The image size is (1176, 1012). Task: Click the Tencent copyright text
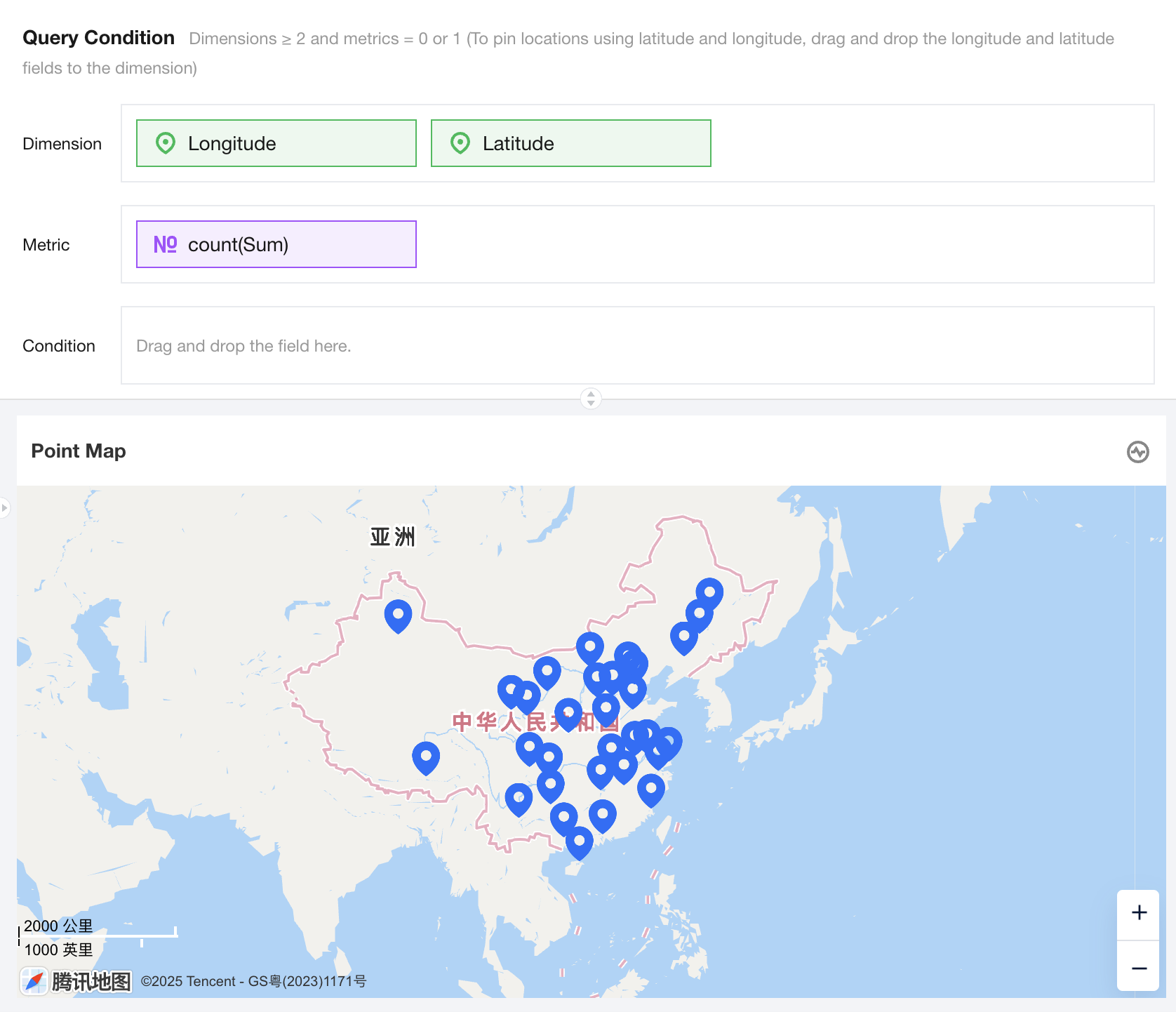click(x=253, y=981)
